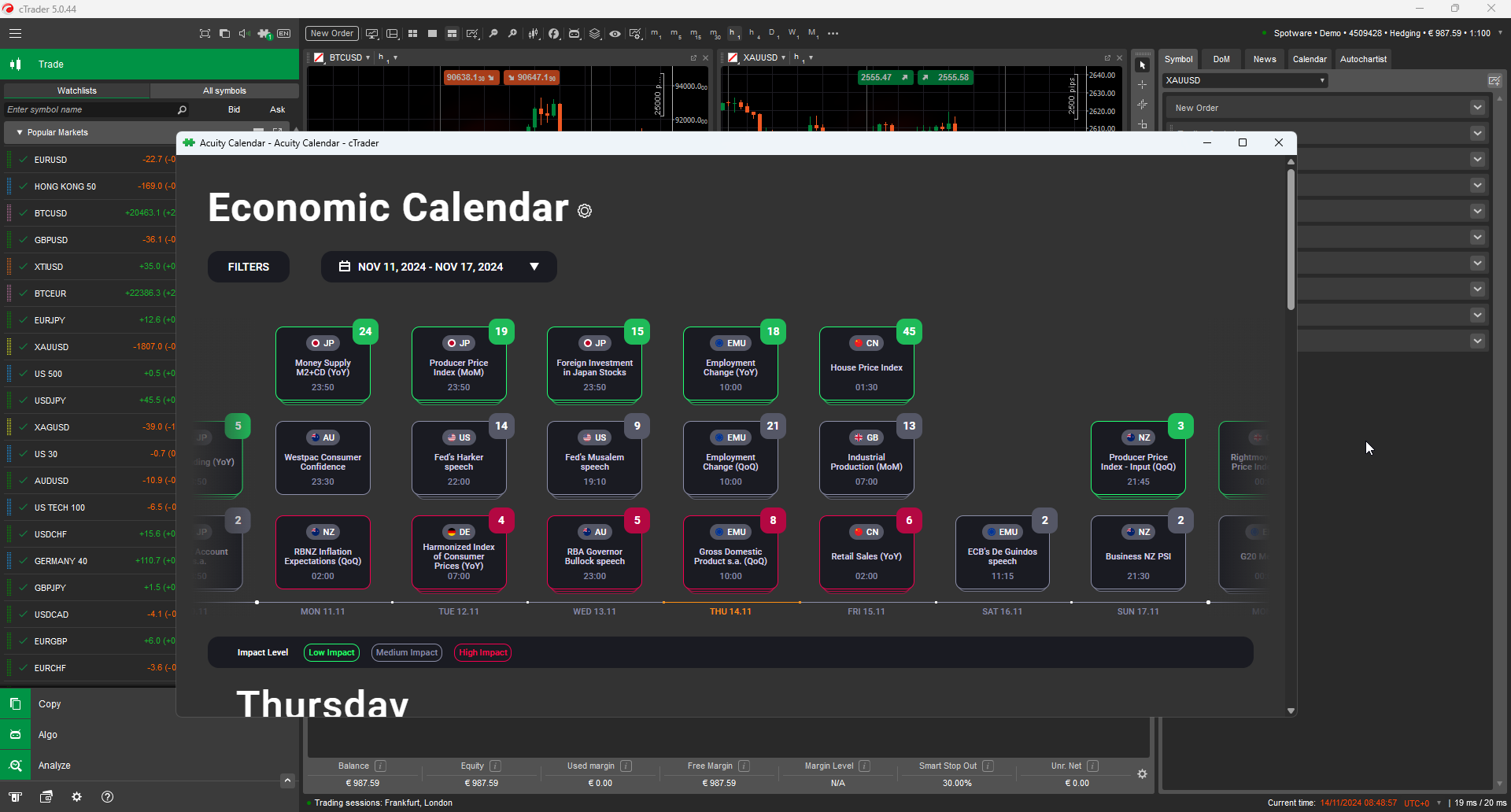The height and width of the screenshot is (812, 1511).
Task: Click the zoom in magnifier icon
Action: click(512, 33)
